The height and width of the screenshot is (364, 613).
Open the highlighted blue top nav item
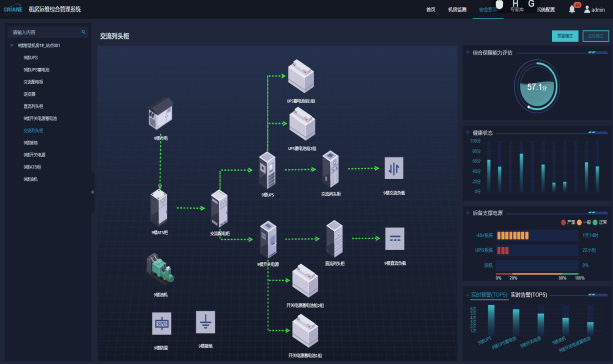(x=488, y=9)
